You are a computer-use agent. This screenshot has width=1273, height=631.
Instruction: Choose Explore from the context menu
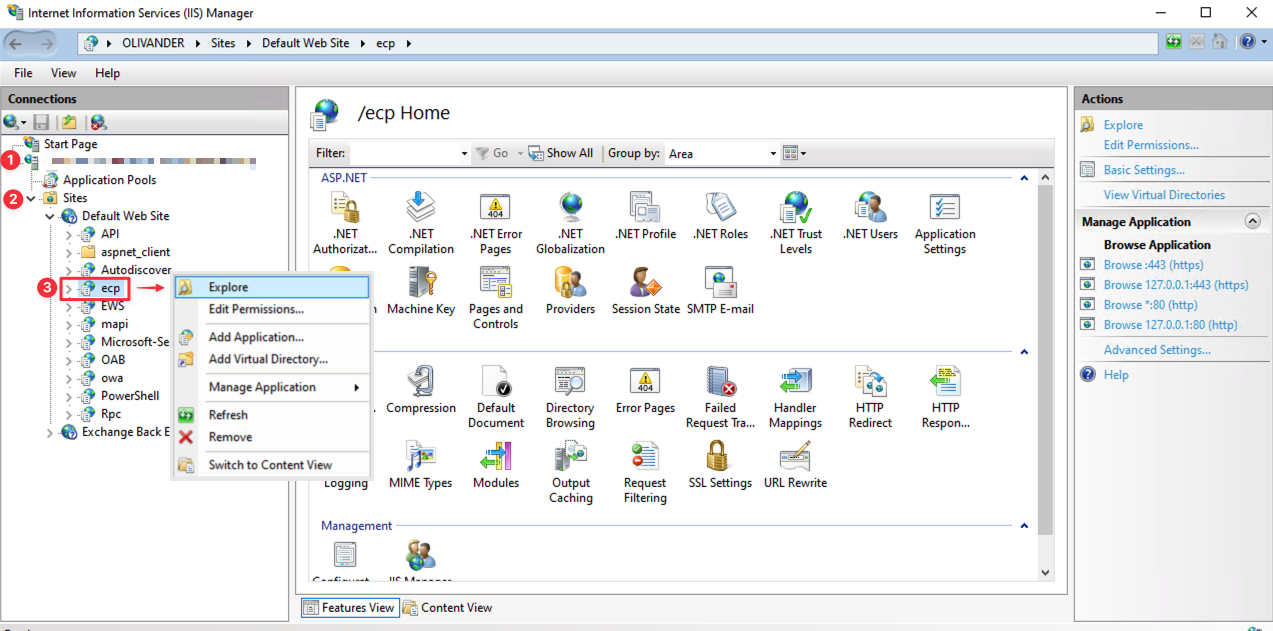coord(228,287)
